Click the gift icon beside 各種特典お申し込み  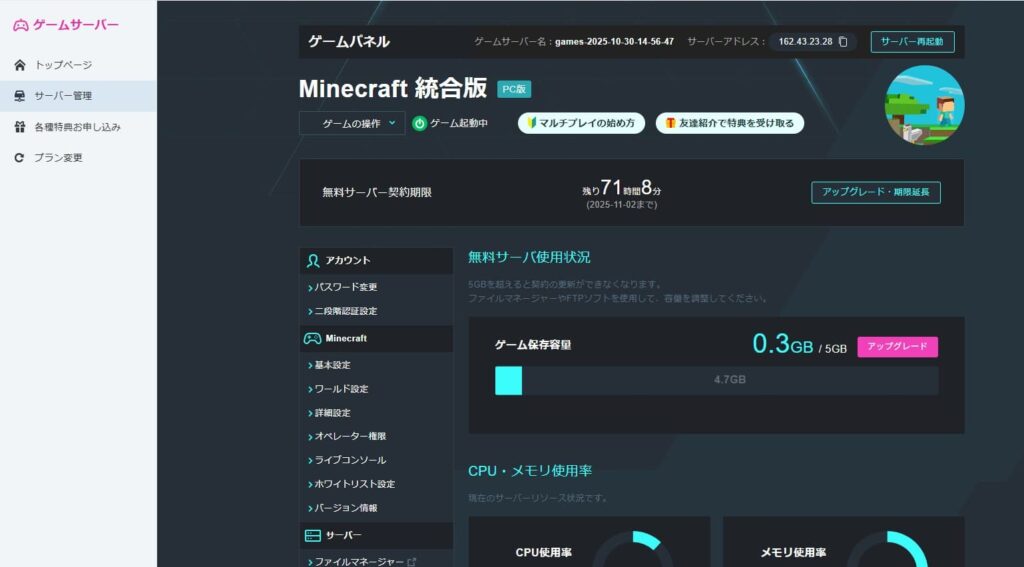(x=20, y=127)
